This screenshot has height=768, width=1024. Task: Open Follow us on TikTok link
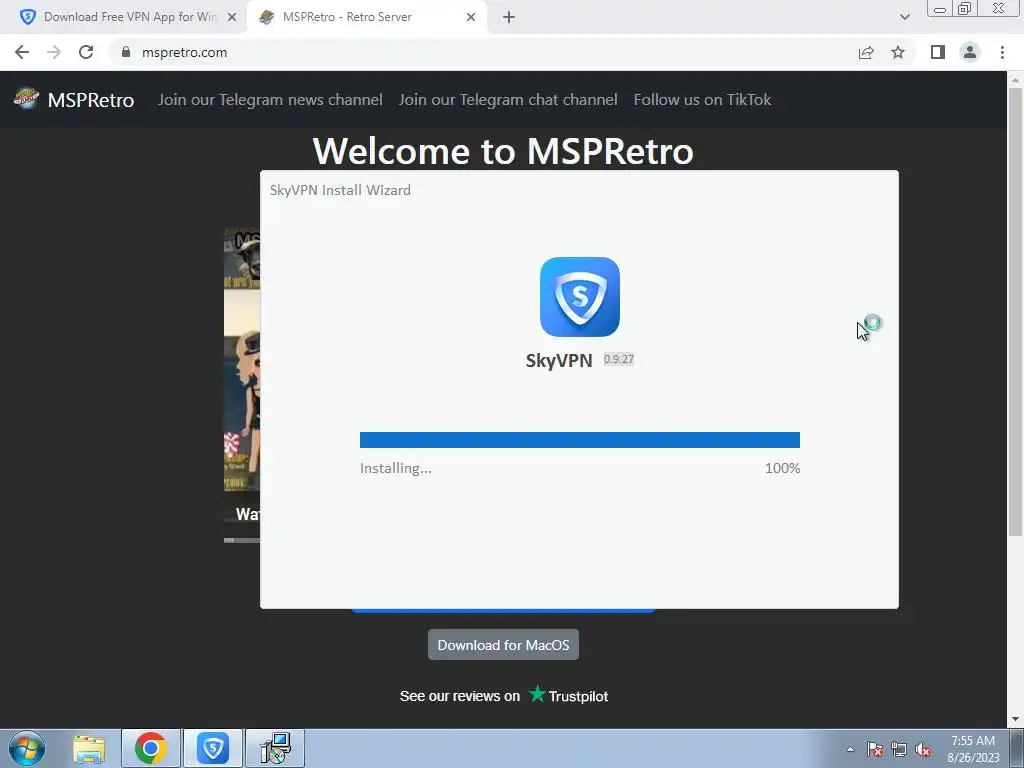point(703,99)
